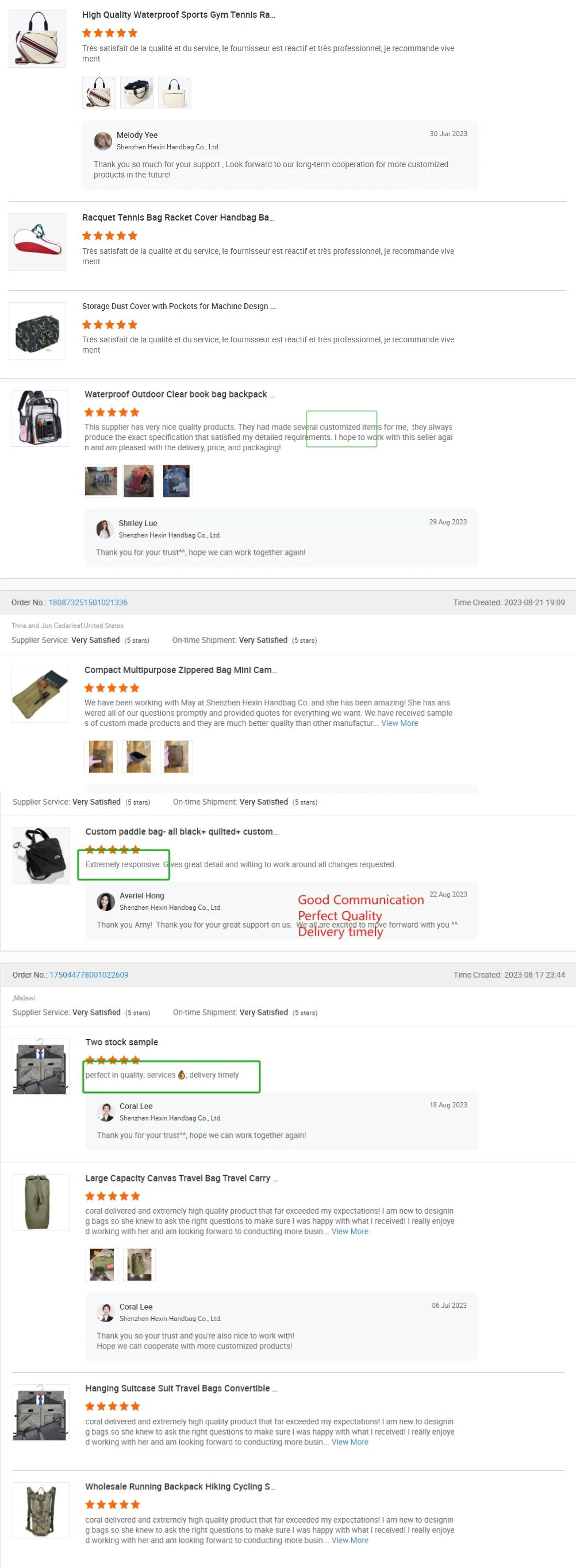Click Shirley Lue's profile avatar
The image size is (576, 1568).
[105, 529]
